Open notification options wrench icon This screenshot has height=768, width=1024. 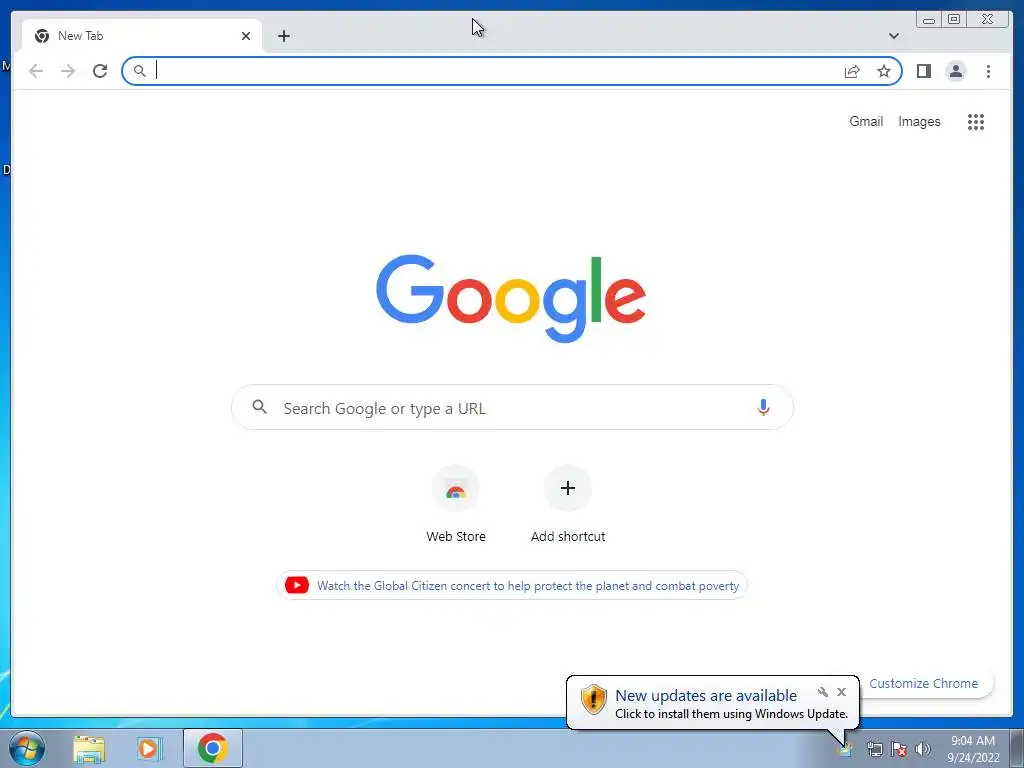tap(823, 692)
